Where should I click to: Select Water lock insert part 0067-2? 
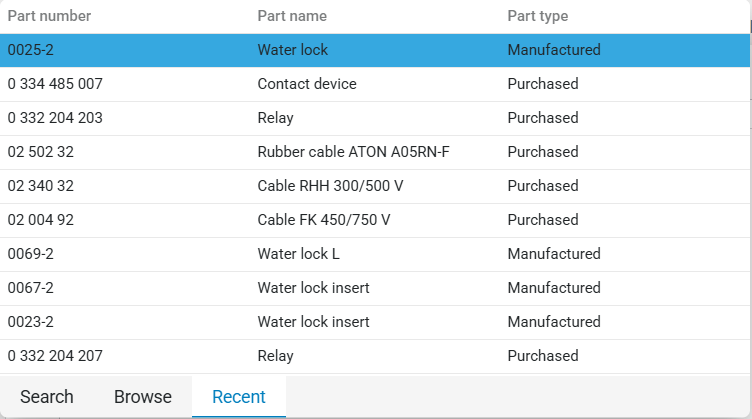point(375,288)
